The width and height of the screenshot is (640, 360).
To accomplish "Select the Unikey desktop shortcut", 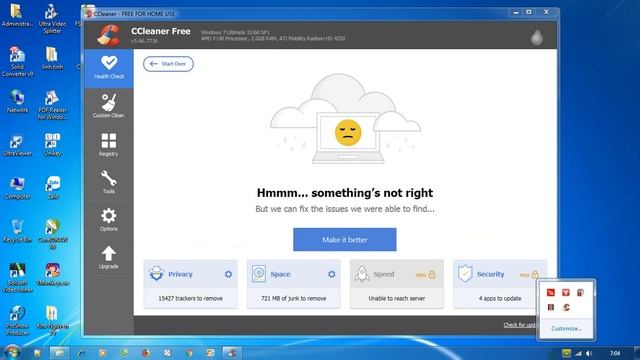I will click(52, 145).
